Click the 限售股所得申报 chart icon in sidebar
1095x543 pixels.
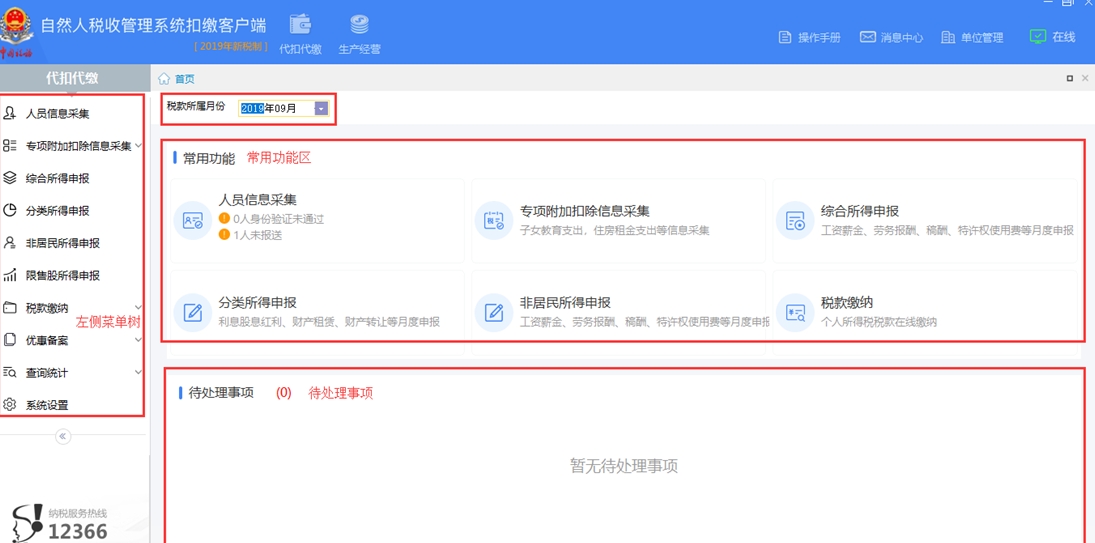[x=10, y=275]
